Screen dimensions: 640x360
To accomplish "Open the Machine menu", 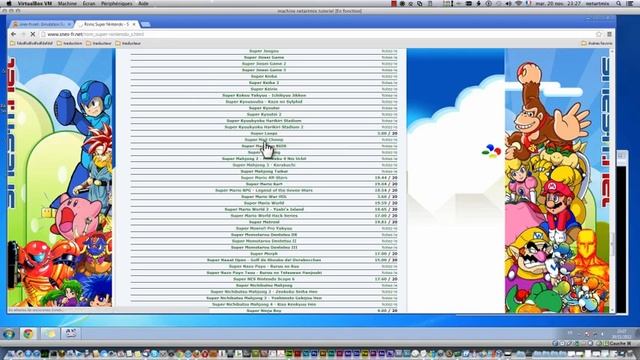I will (x=67, y=3).
